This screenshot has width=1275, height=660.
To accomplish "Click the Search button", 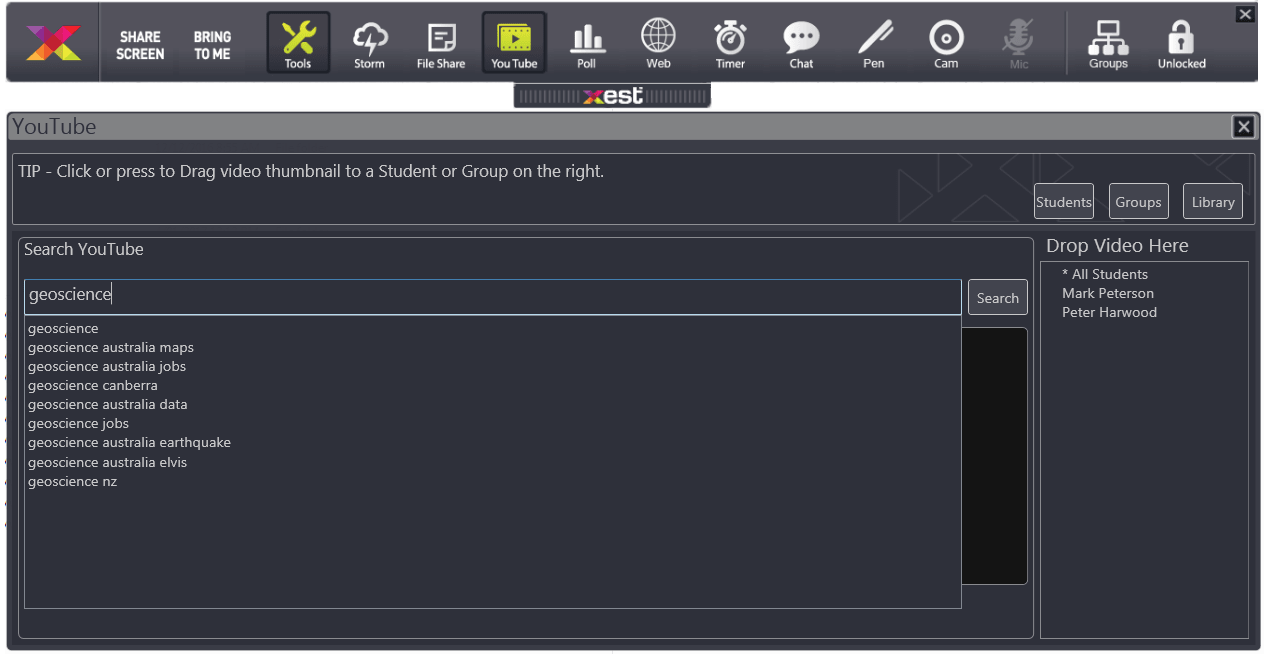I will pyautogui.click(x=998, y=297).
